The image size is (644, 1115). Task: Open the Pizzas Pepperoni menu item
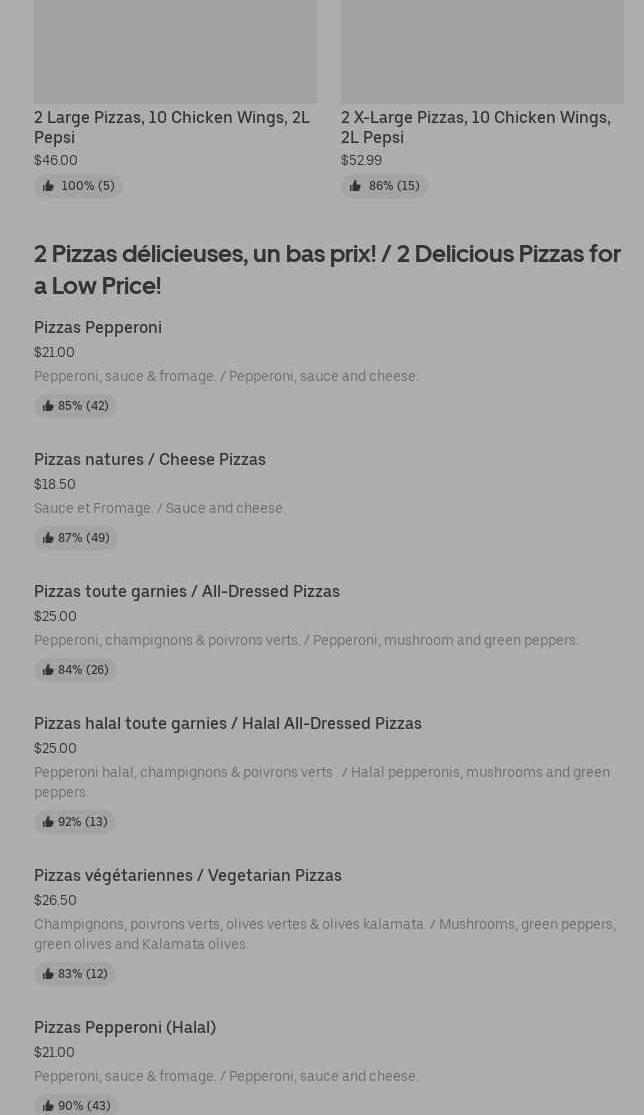(98, 327)
